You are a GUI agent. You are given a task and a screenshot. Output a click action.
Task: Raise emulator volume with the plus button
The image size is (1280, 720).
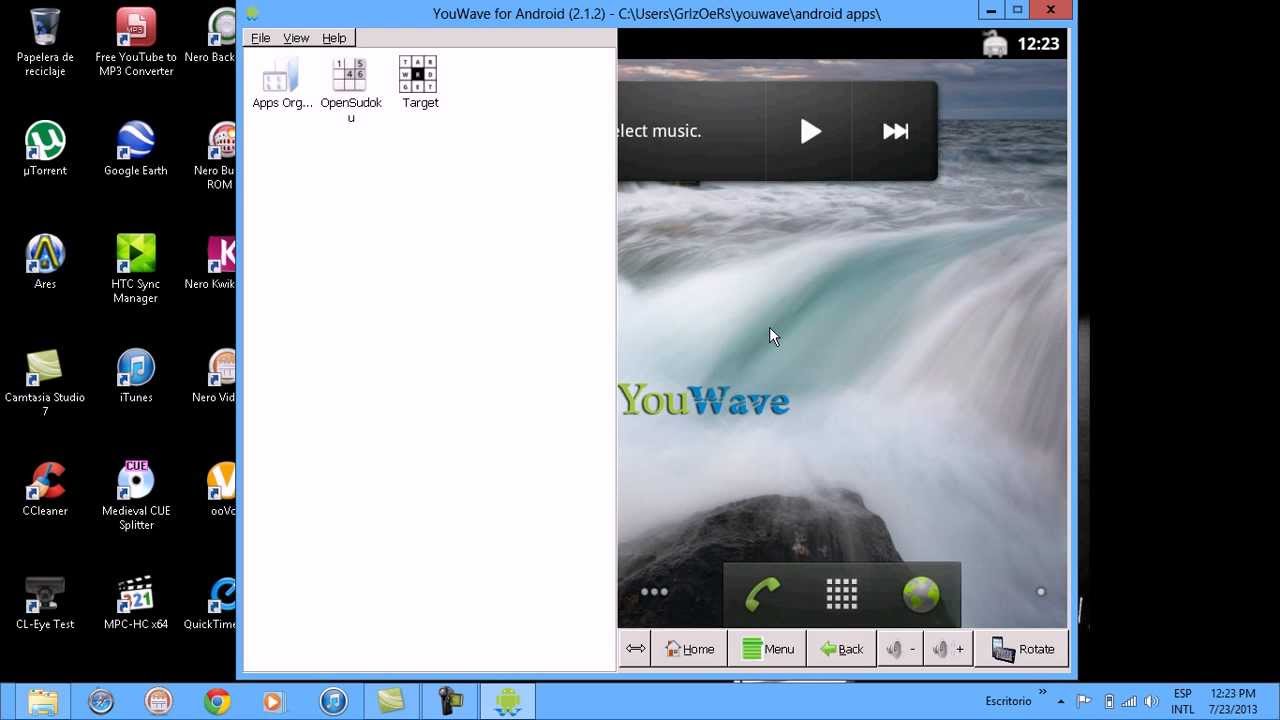pyautogui.click(x=948, y=649)
